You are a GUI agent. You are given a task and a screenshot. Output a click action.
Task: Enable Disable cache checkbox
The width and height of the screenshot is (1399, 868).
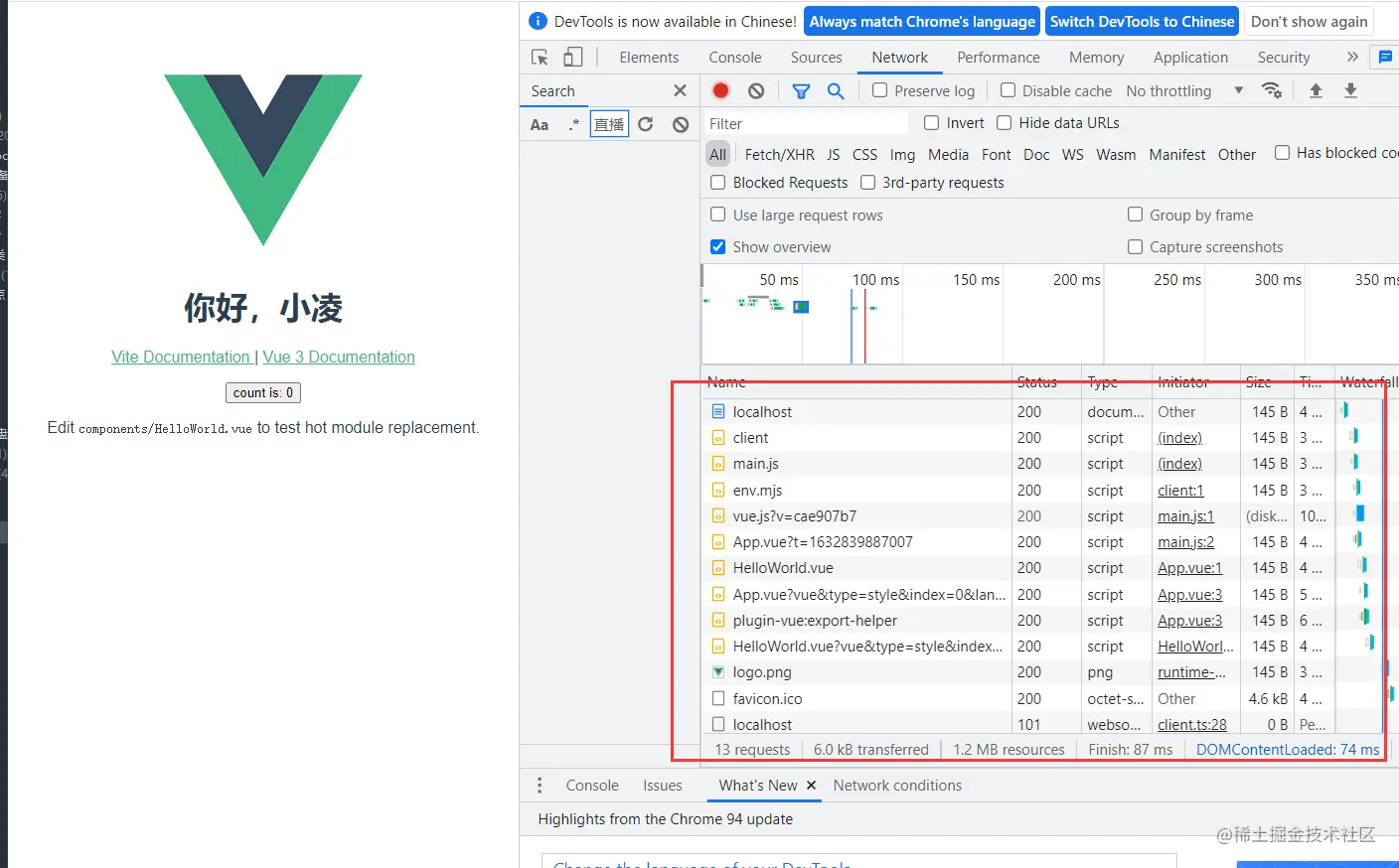coord(1008,90)
